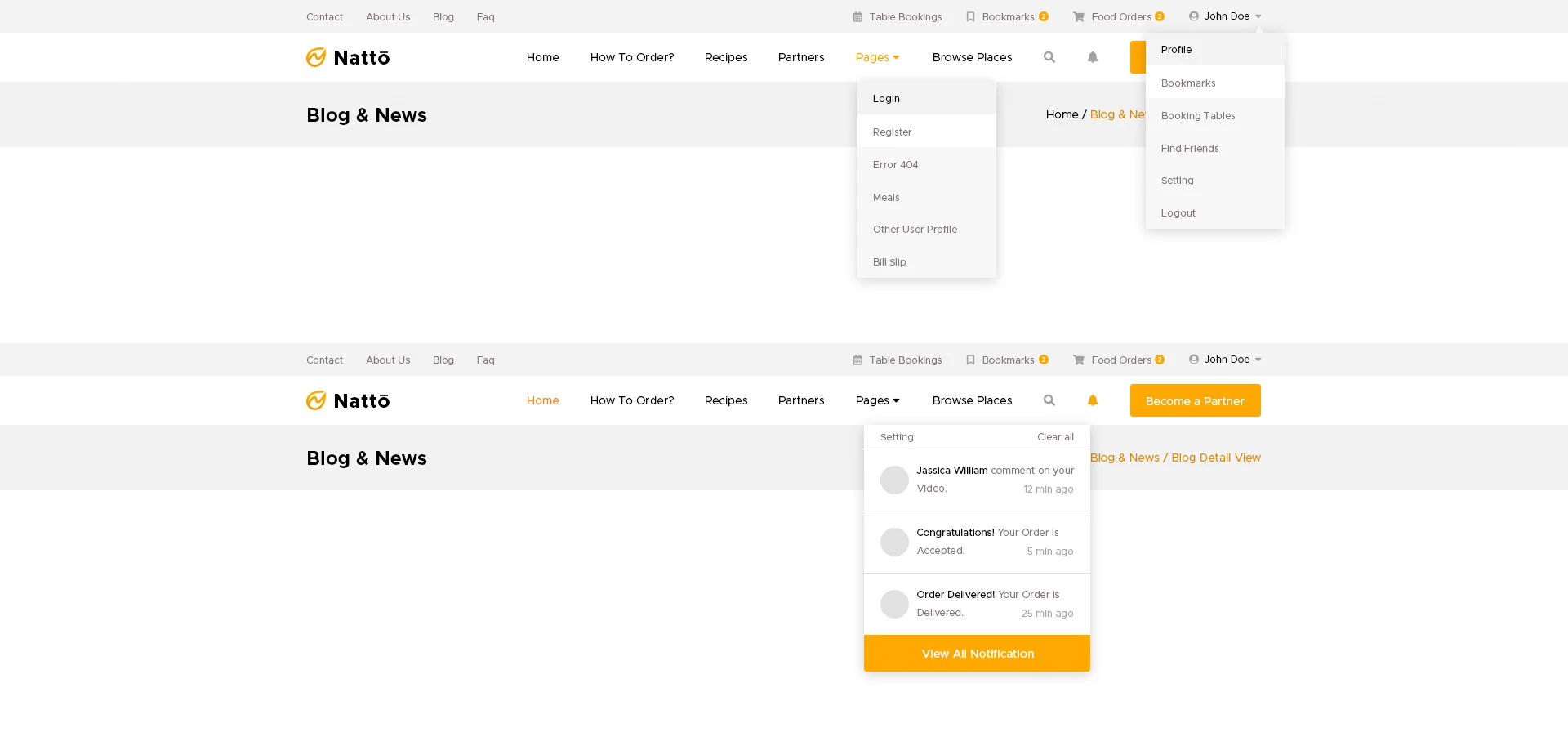Open the John Doe account dropdown arrow
This screenshot has height=737, width=1568.
[x=1259, y=16]
